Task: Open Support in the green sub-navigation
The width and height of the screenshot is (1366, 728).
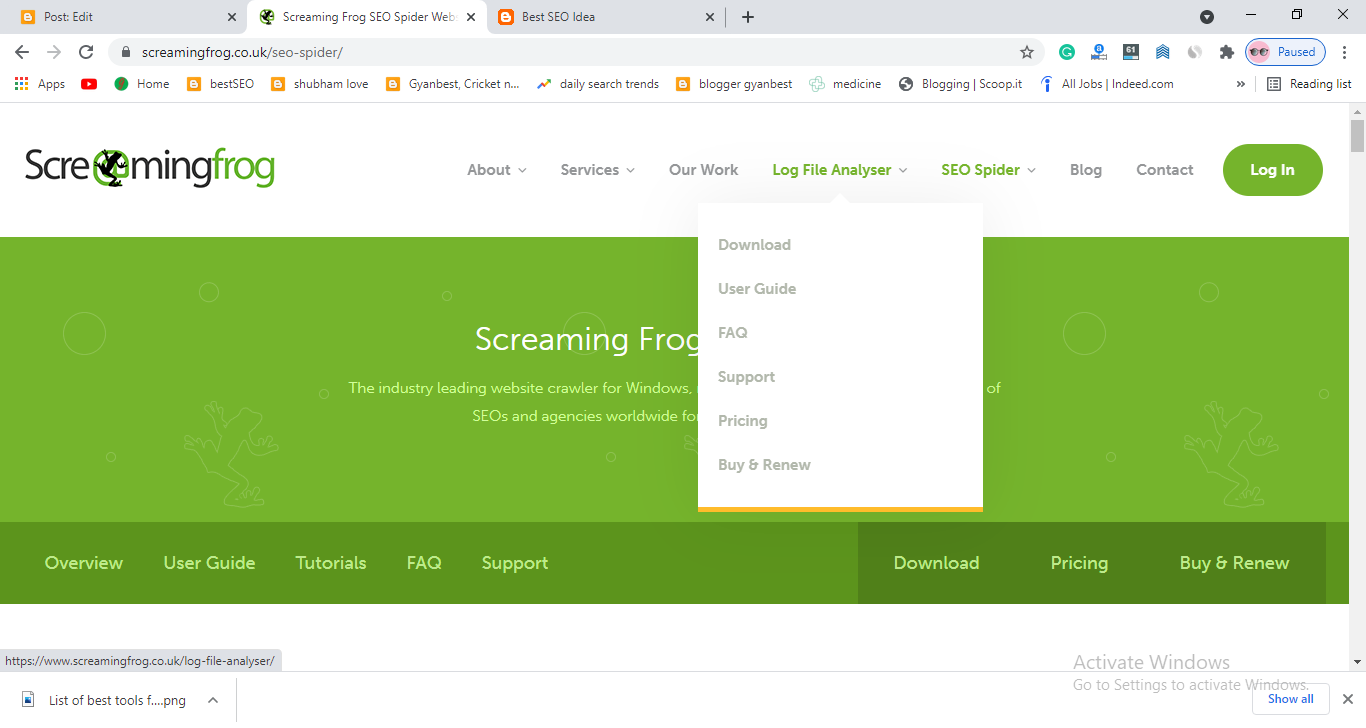Action: coord(515,563)
